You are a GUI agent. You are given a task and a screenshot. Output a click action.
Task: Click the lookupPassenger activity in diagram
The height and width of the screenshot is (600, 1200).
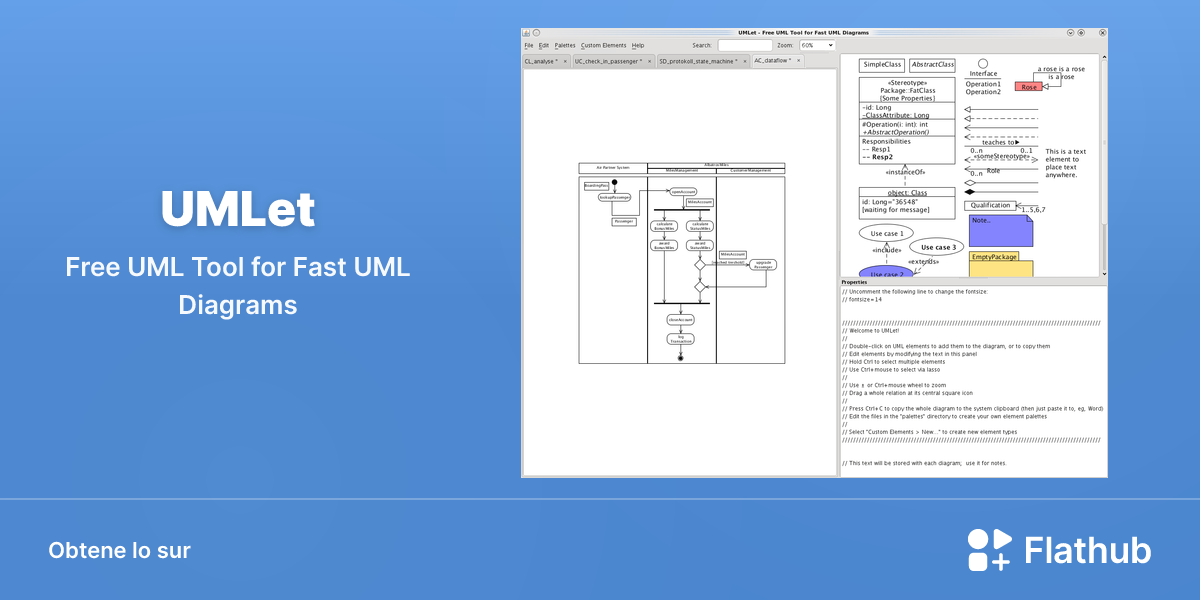click(613, 198)
